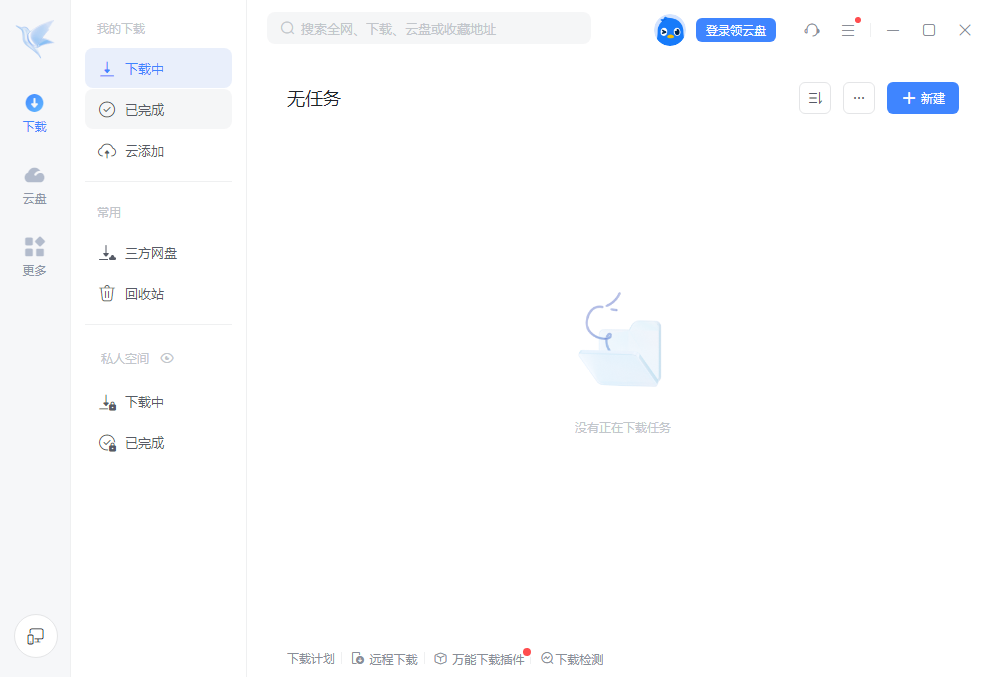The image size is (997, 677).
Task: Open 下载计划 at the bottom bar
Action: (311, 659)
